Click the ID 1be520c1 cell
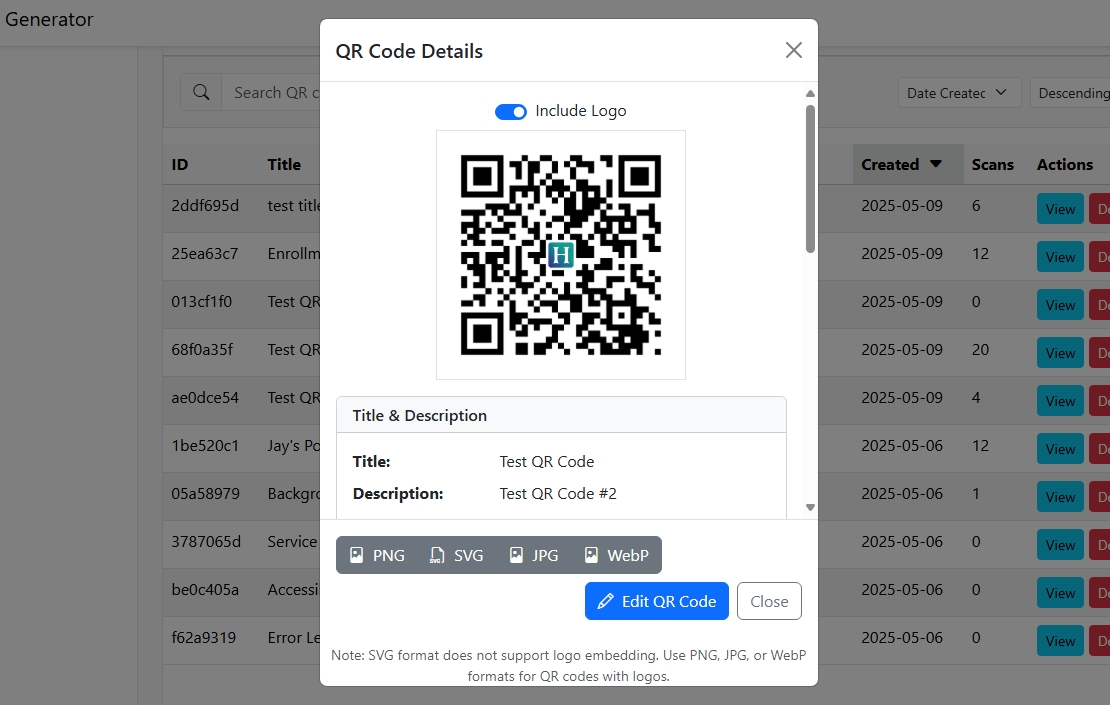The width and height of the screenshot is (1110, 705). 205,446
